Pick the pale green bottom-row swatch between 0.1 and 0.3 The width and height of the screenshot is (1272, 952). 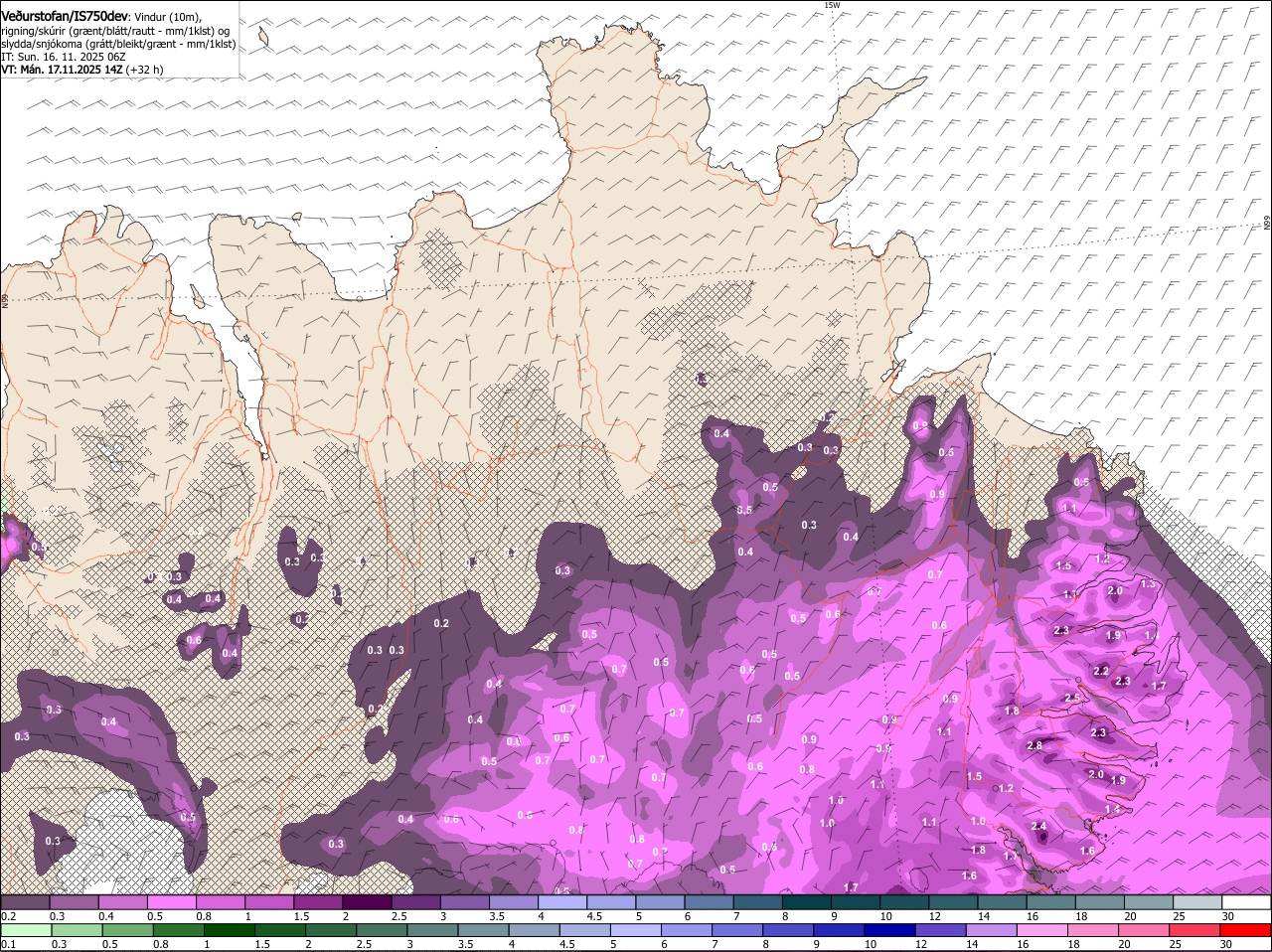coord(26,930)
